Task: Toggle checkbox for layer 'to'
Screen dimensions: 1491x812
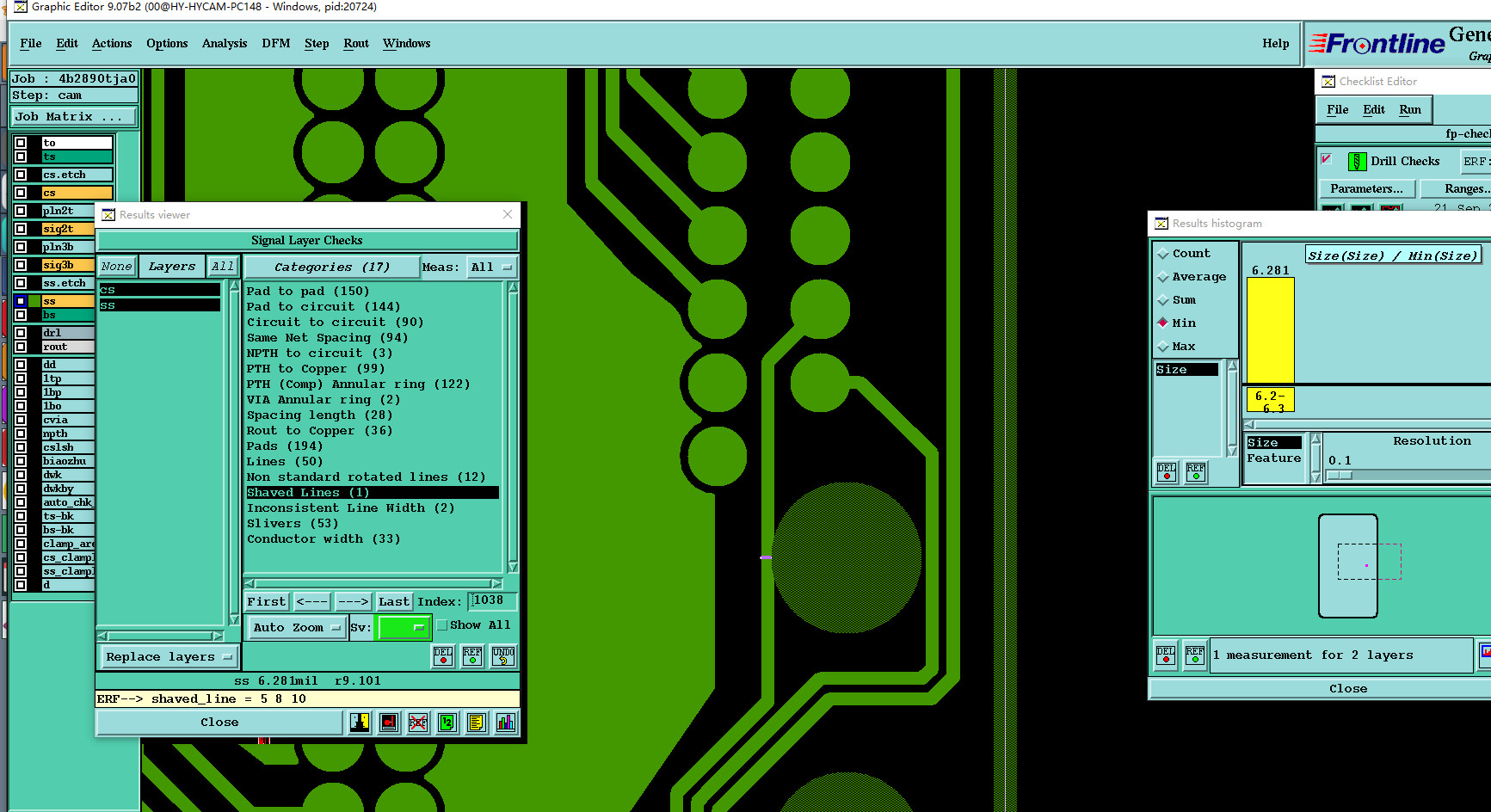Action: (21, 143)
